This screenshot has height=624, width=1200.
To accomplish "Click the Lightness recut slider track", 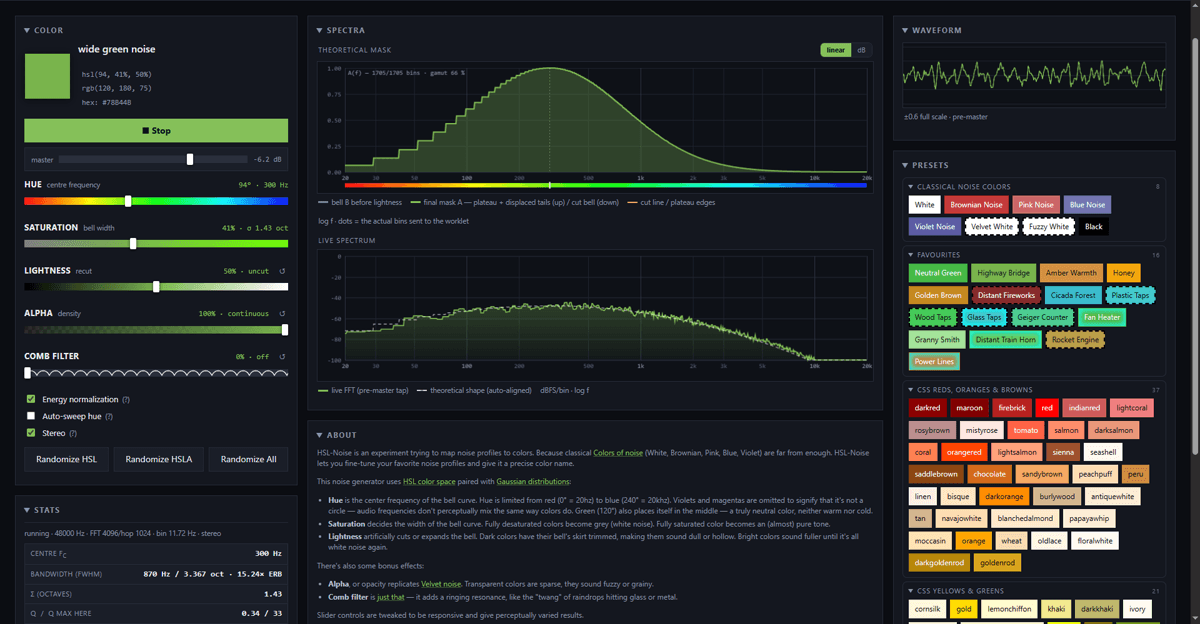I will coord(156,286).
